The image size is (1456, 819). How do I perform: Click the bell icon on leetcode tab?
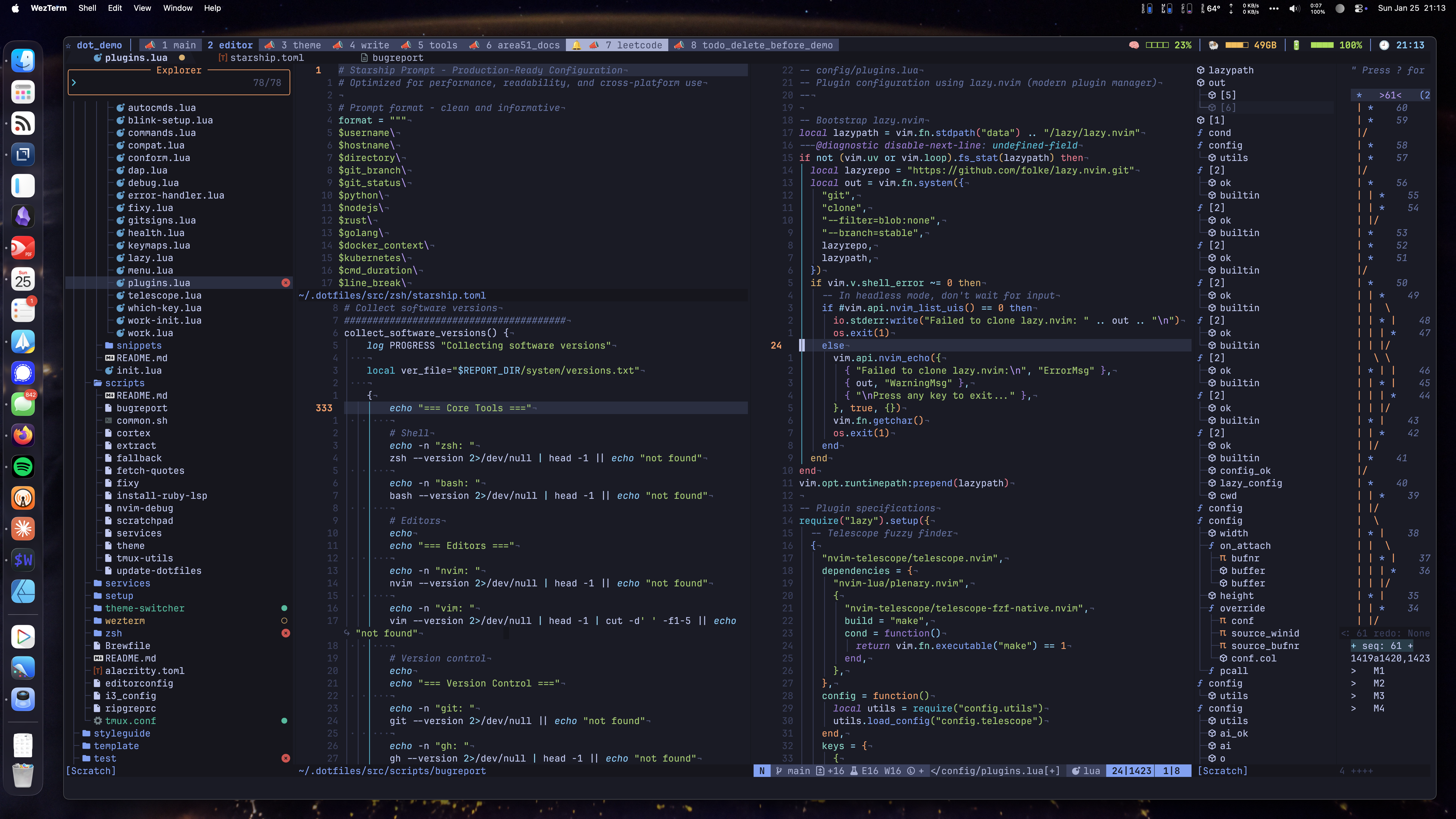coord(576,45)
